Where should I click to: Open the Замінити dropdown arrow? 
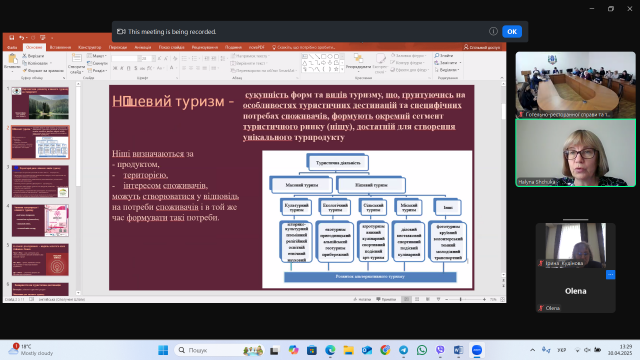tap(460, 63)
